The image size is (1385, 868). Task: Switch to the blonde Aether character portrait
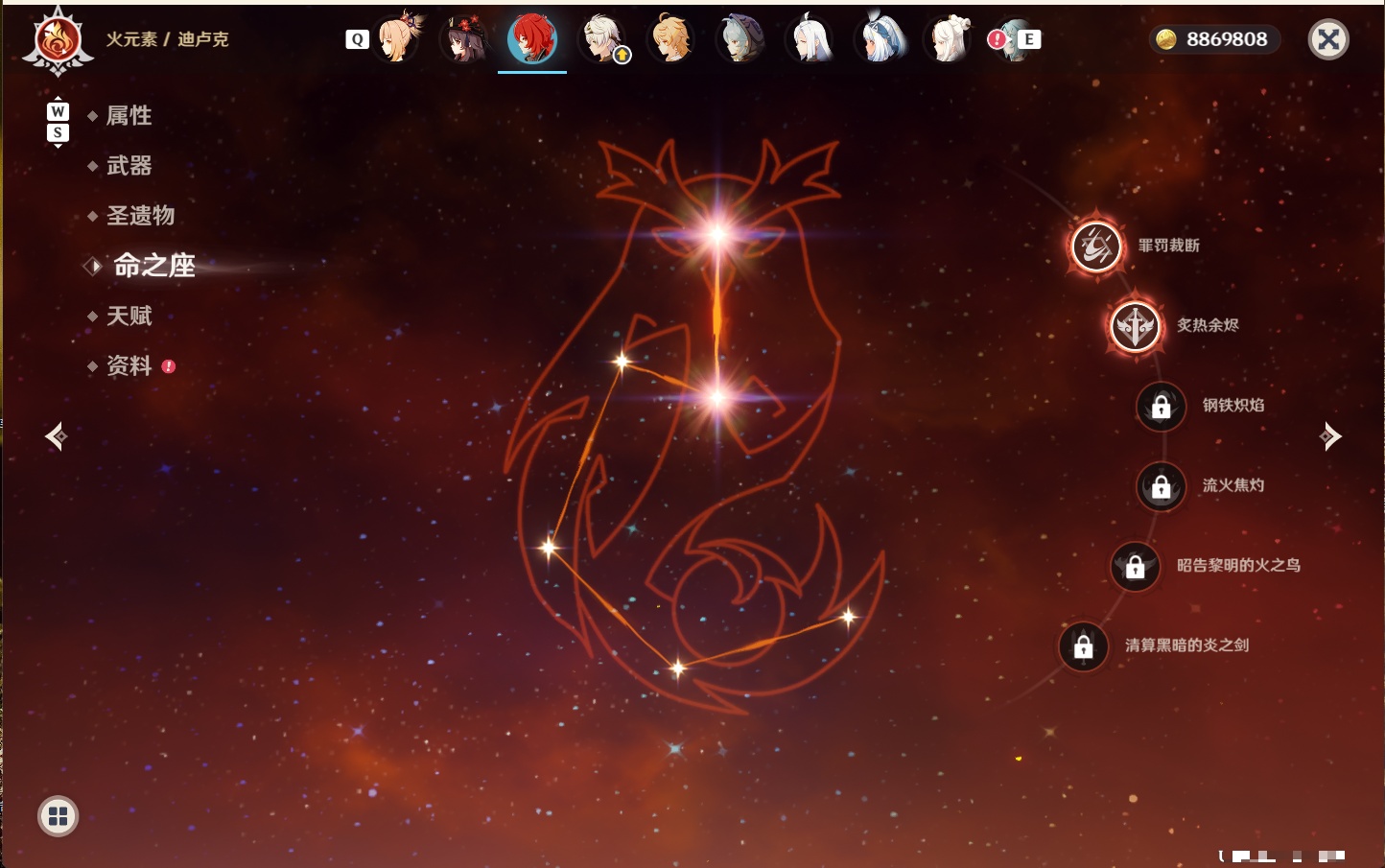670,39
